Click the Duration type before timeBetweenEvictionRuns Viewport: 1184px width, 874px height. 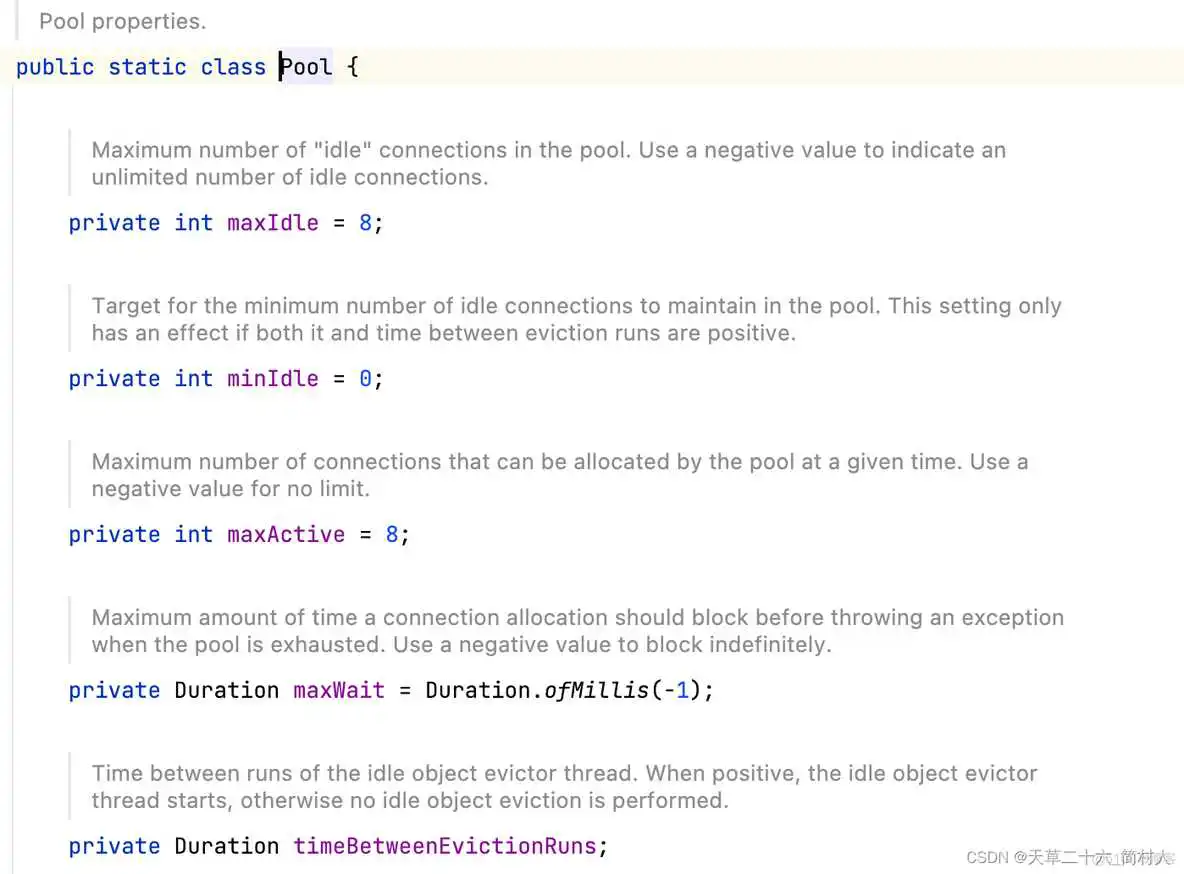point(226,847)
